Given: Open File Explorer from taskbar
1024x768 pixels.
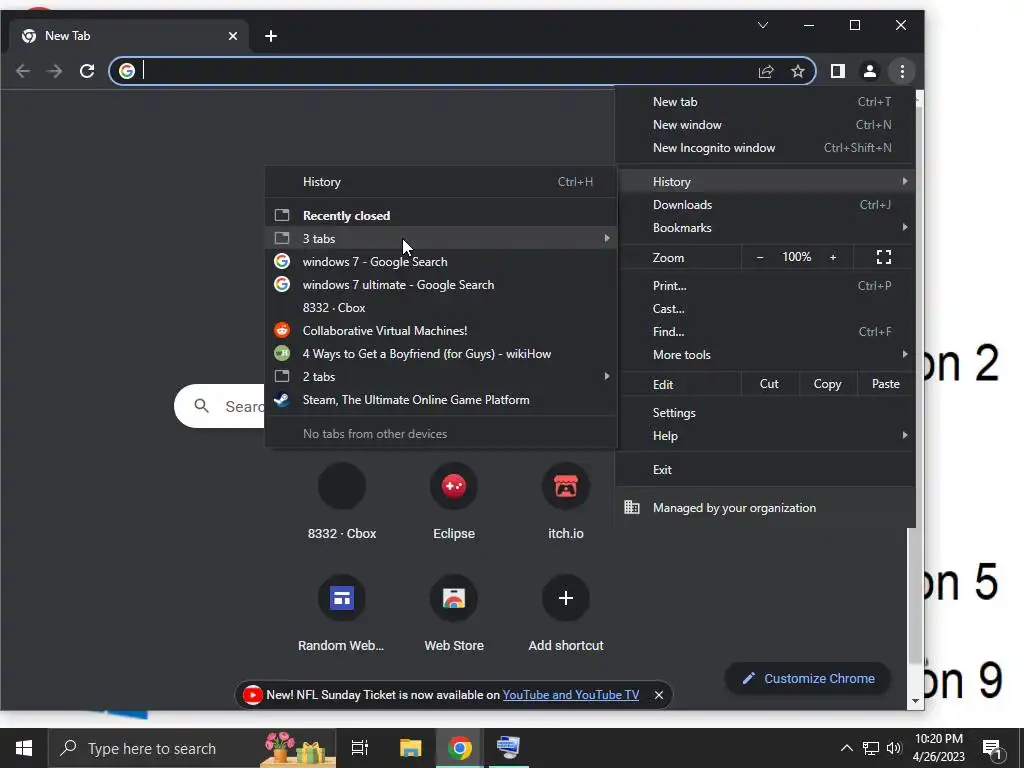Looking at the screenshot, I should 410,748.
